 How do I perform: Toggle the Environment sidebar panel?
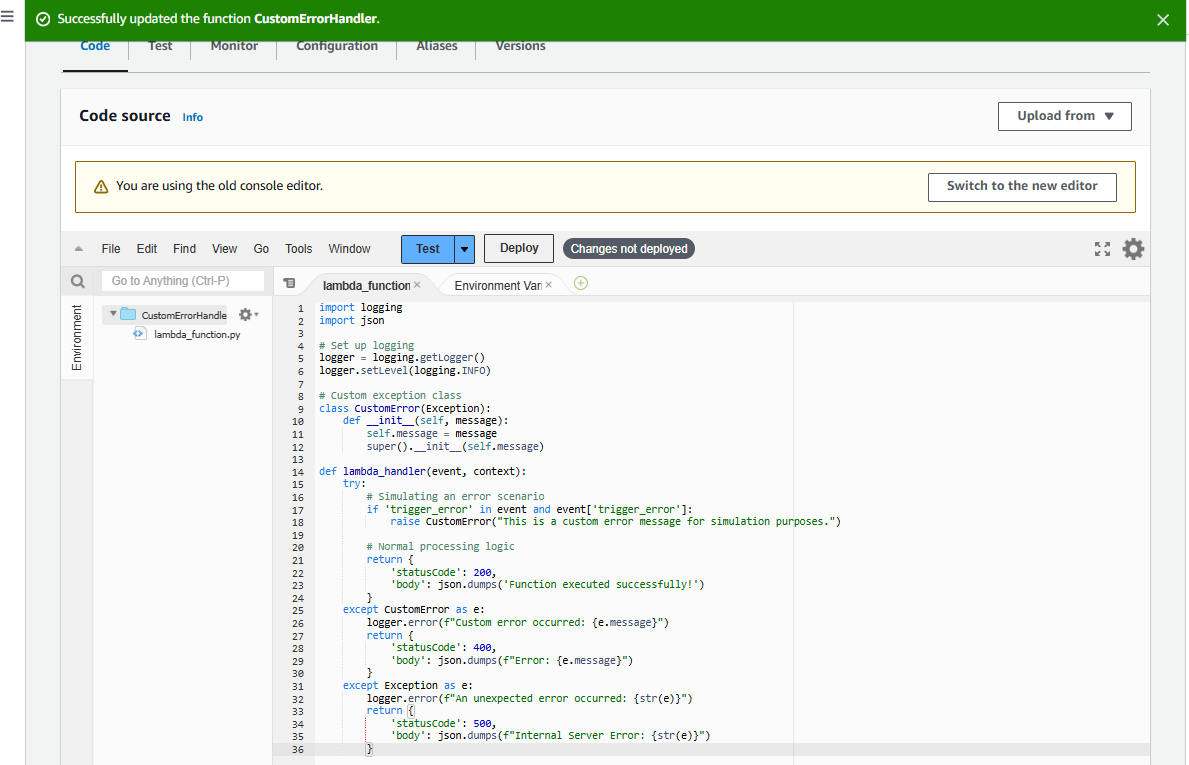point(78,335)
